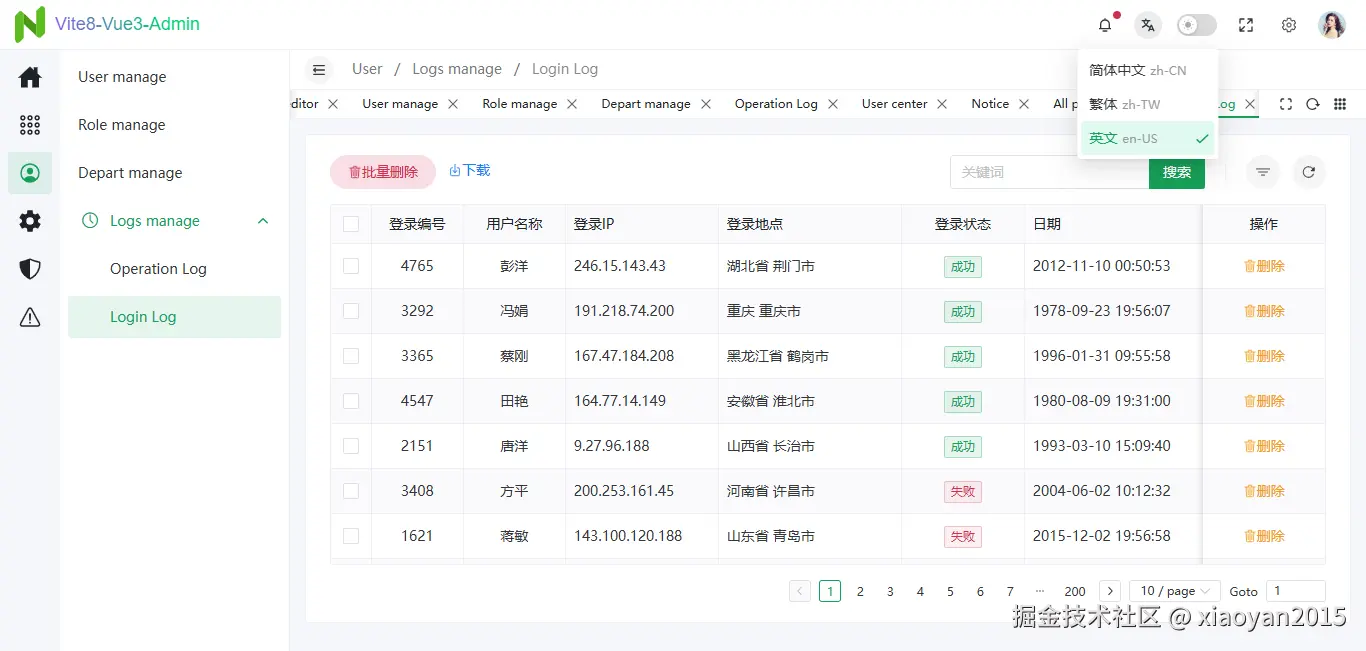The width and height of the screenshot is (1366, 651).
Task: Open the 10 / page size dropdown
Action: (1174, 591)
